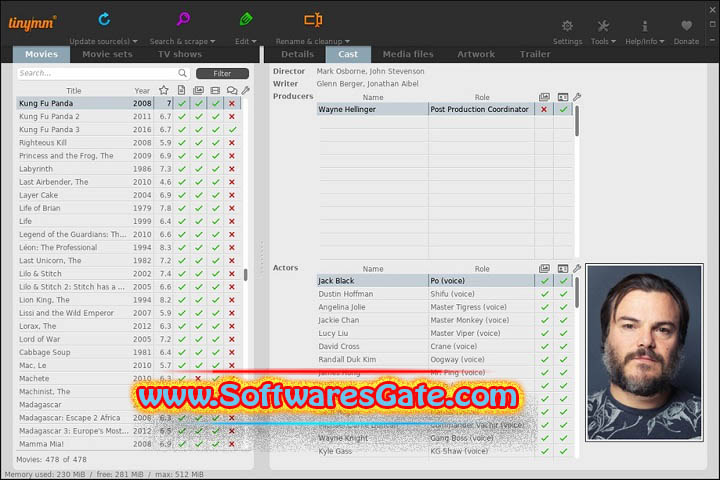Select 'Mamma Mia!' movie row

pyautogui.click(x=129, y=444)
